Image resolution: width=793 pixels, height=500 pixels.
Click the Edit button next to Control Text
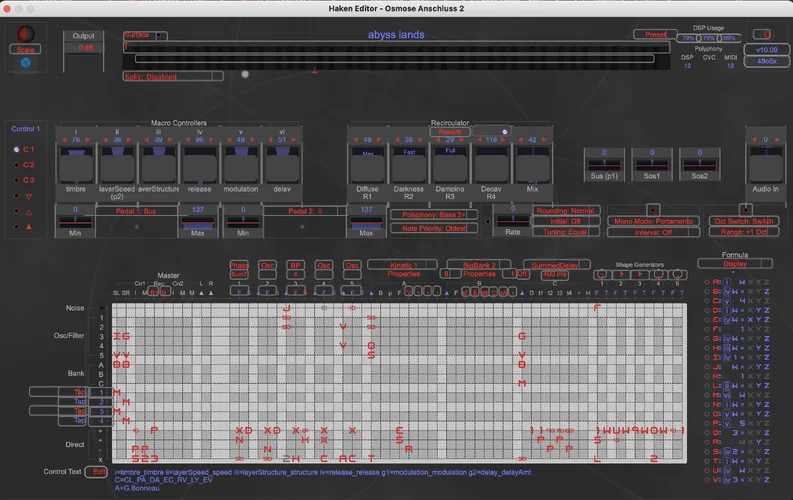98,471
